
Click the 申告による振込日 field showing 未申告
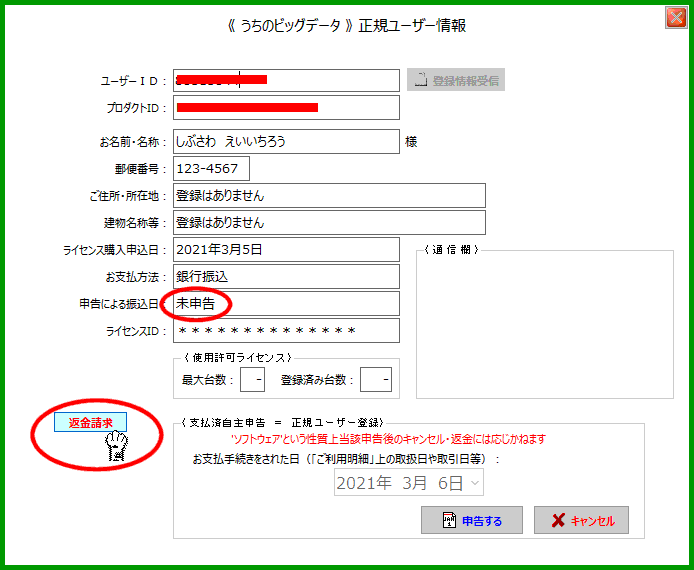(x=286, y=304)
